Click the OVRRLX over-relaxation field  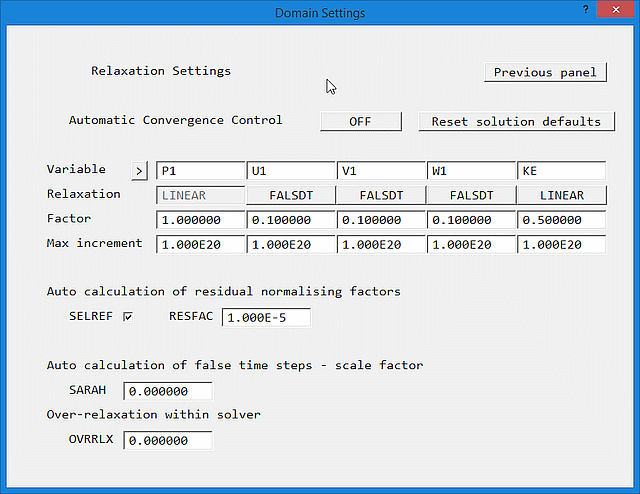pyautogui.click(x=168, y=440)
